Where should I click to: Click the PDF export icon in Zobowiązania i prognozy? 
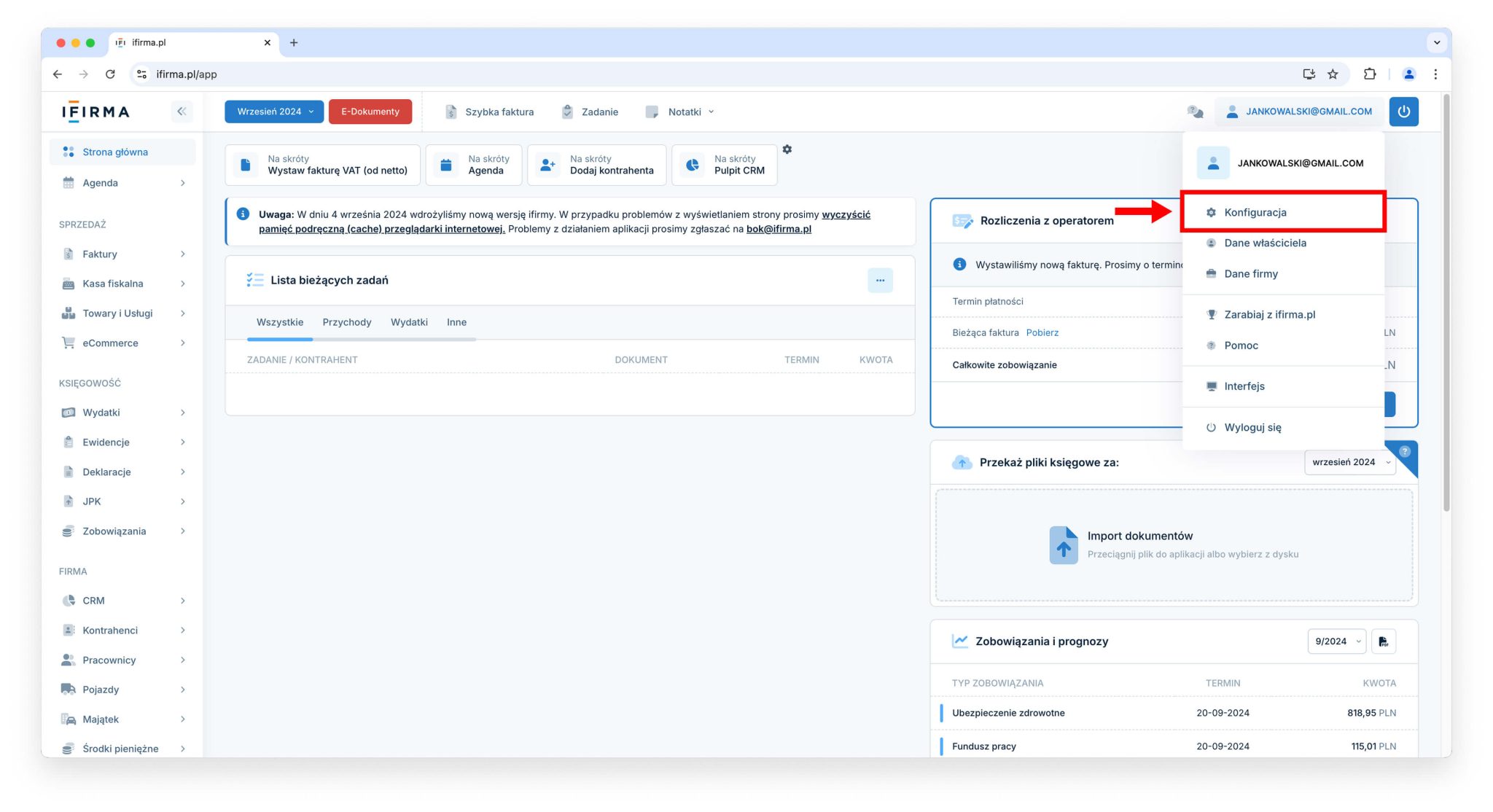click(1383, 641)
